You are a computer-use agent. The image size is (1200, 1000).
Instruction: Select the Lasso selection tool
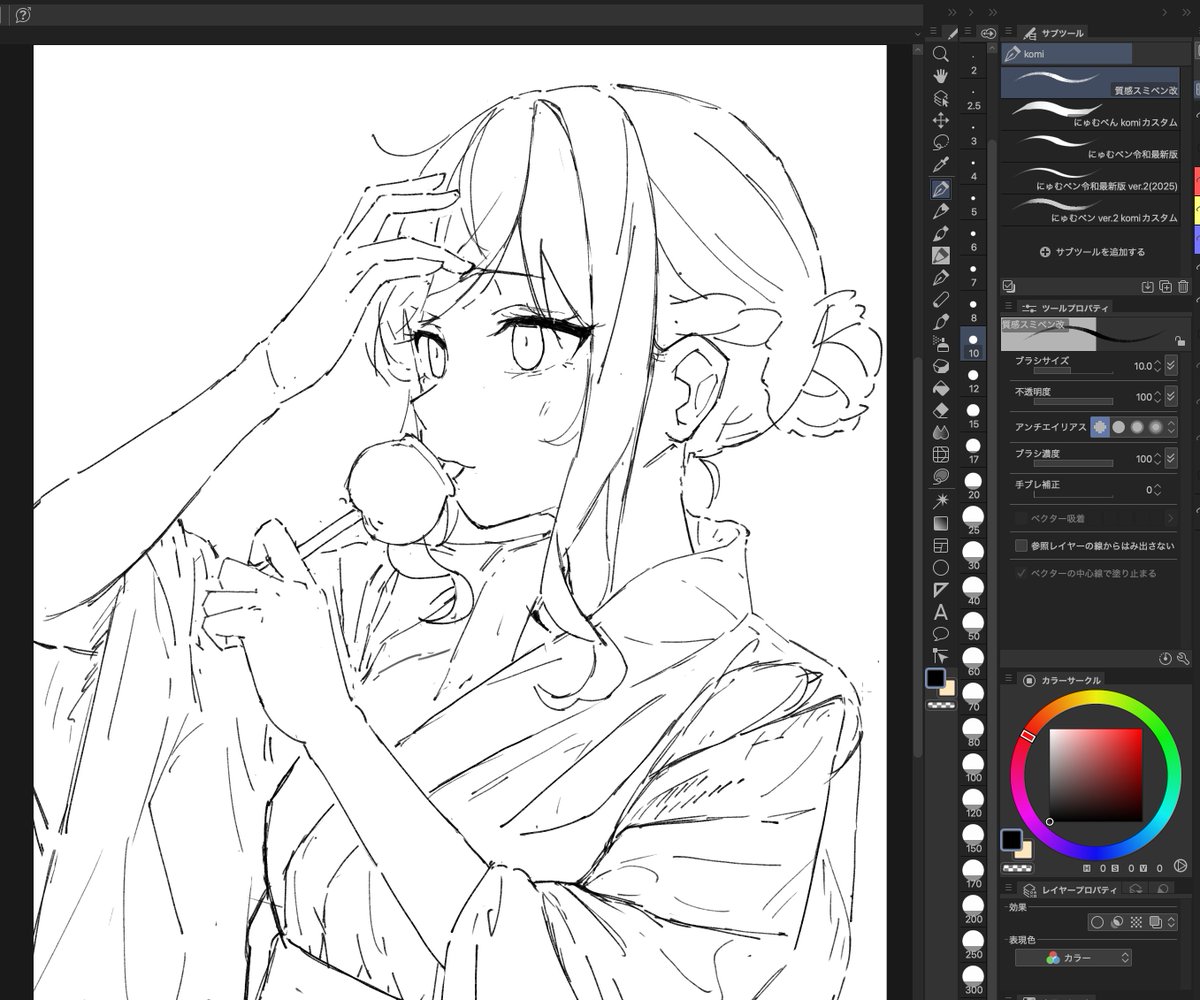(940, 142)
